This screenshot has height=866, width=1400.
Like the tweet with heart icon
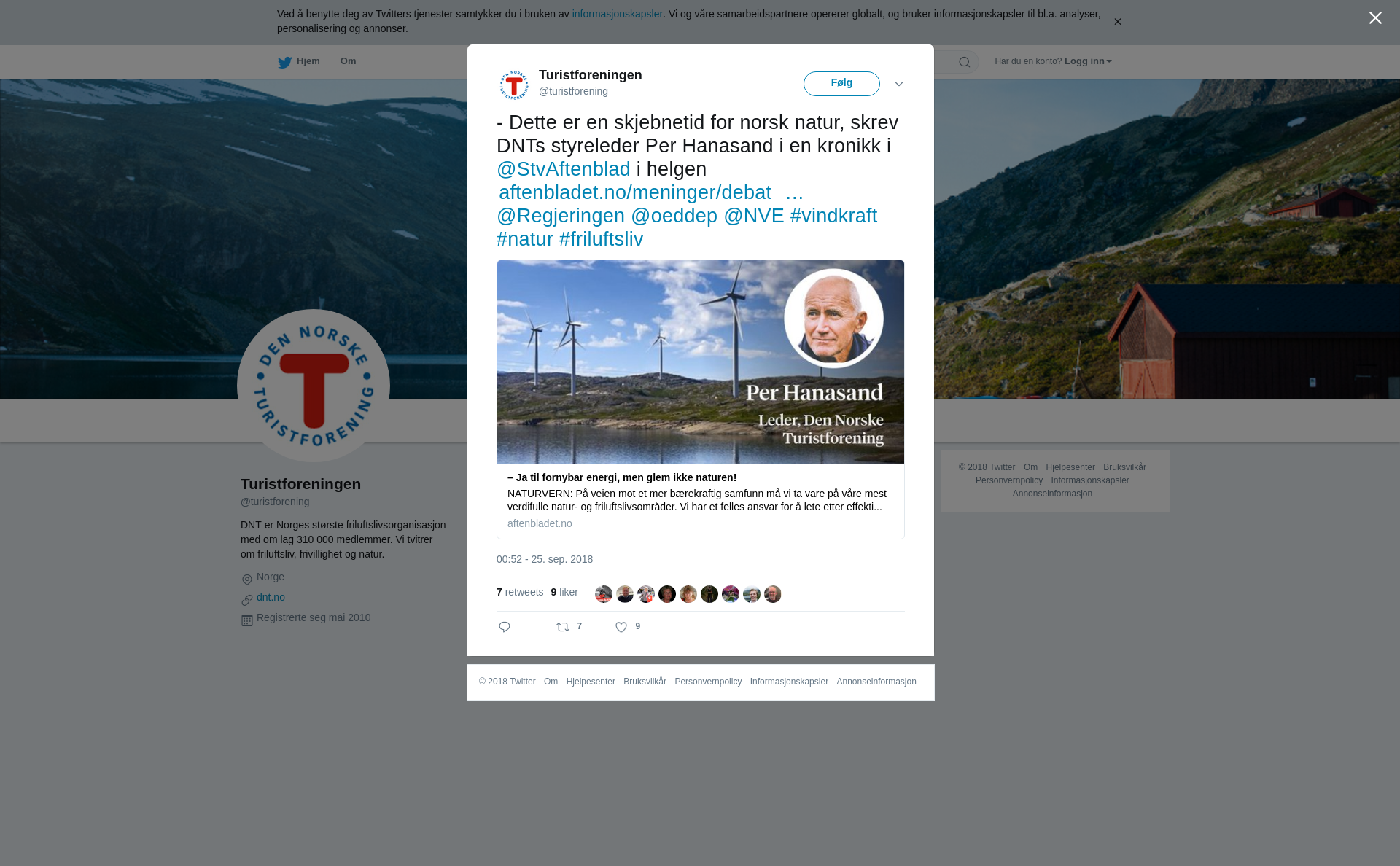click(x=621, y=627)
